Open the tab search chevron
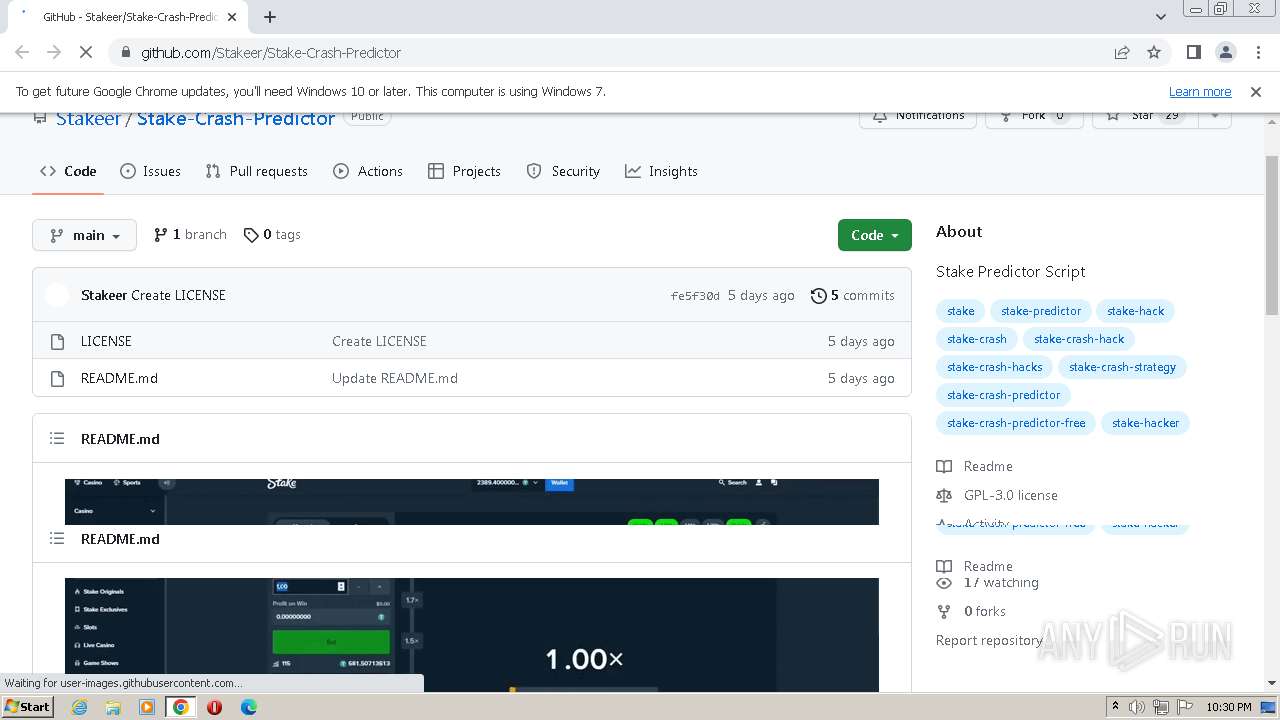The image size is (1280, 720). (x=1160, y=17)
